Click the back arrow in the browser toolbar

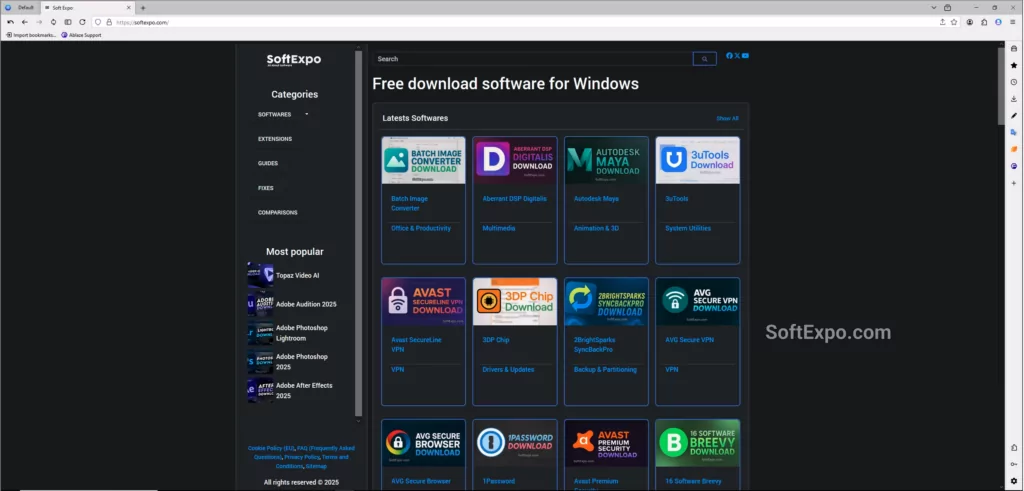(25, 22)
